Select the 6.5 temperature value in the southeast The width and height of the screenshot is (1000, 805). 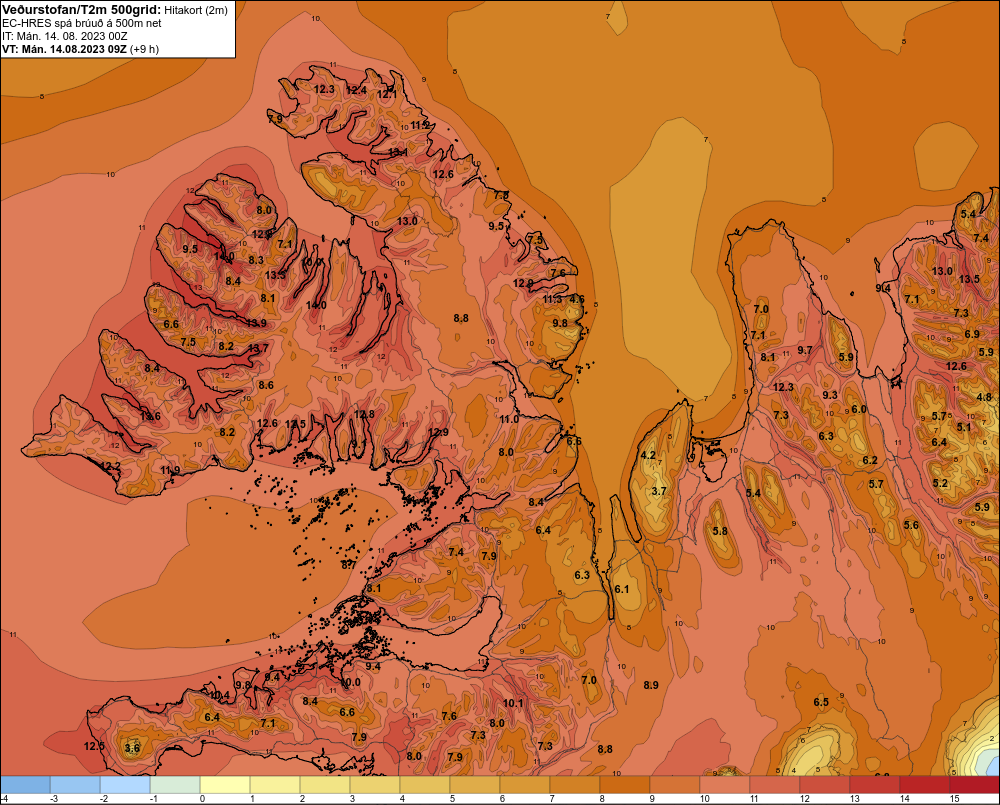pyautogui.click(x=821, y=702)
